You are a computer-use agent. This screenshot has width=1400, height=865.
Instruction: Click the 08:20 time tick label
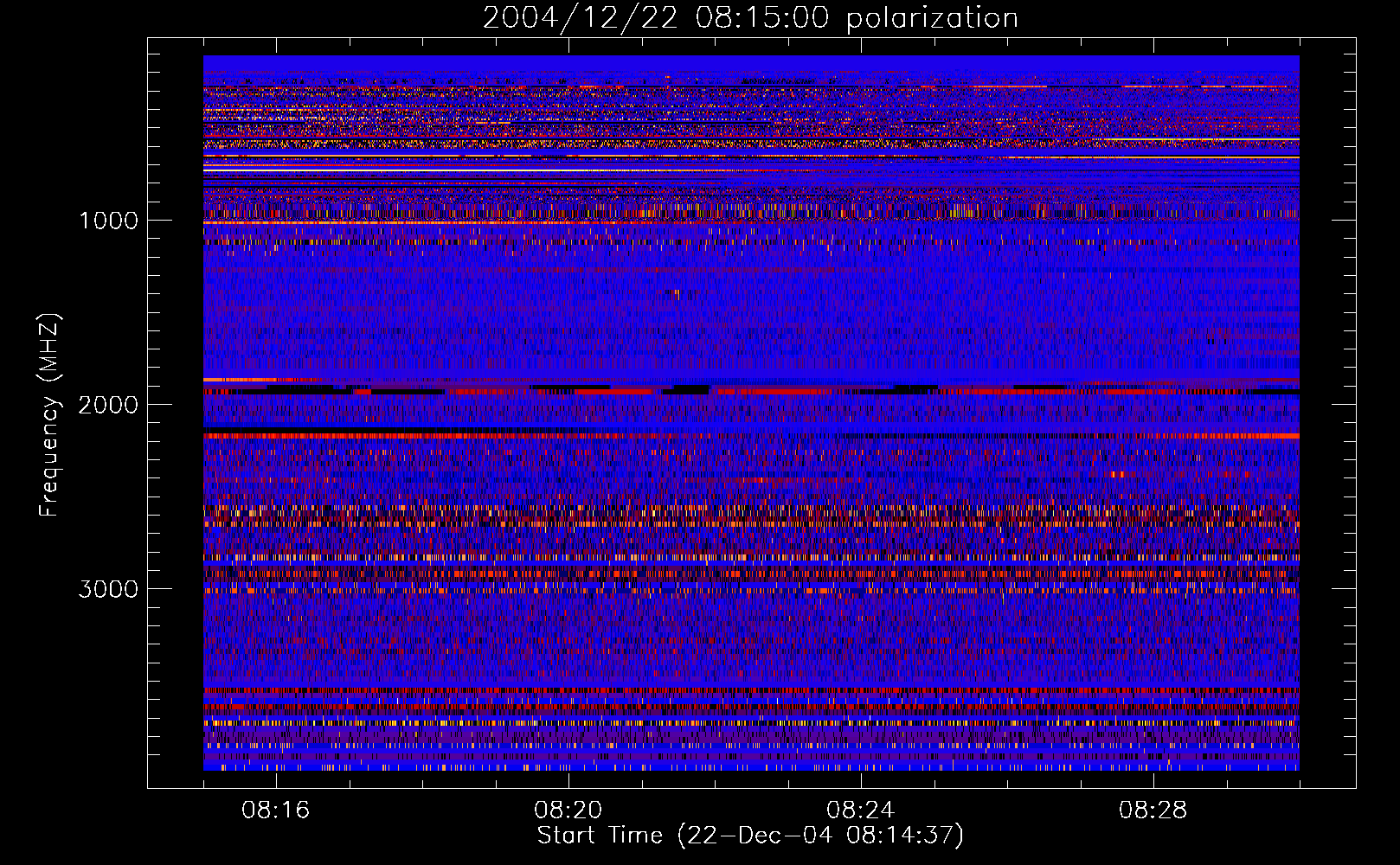[x=568, y=811]
